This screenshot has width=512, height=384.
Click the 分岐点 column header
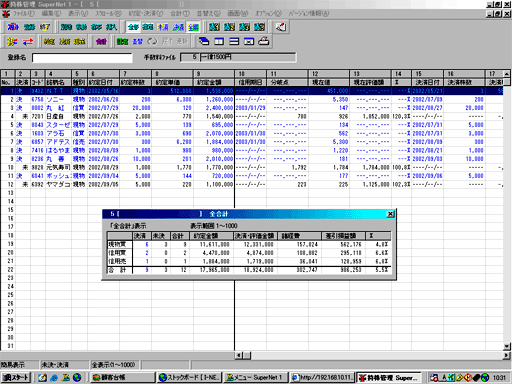(x=287, y=82)
